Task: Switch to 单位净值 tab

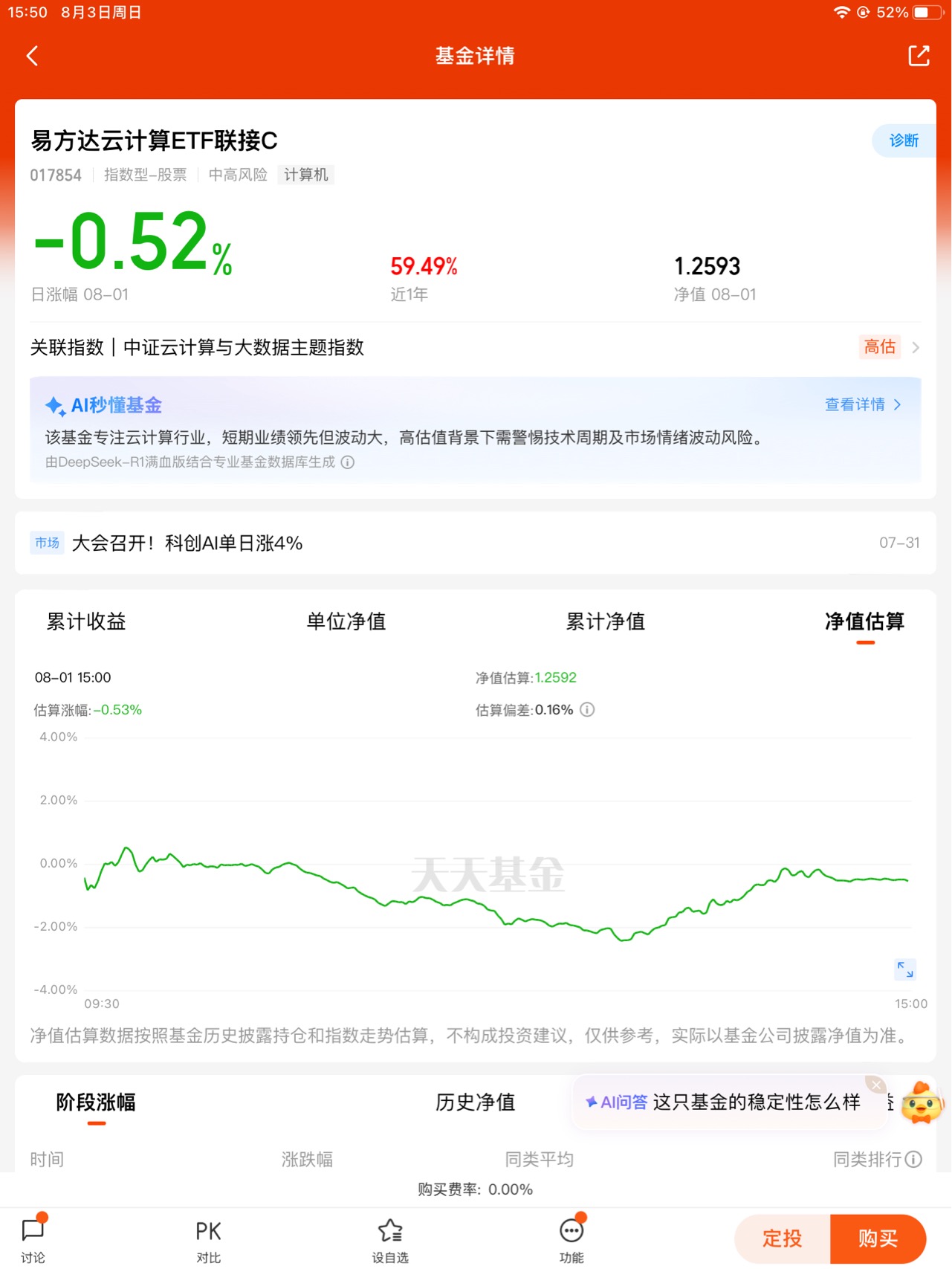Action: (346, 621)
